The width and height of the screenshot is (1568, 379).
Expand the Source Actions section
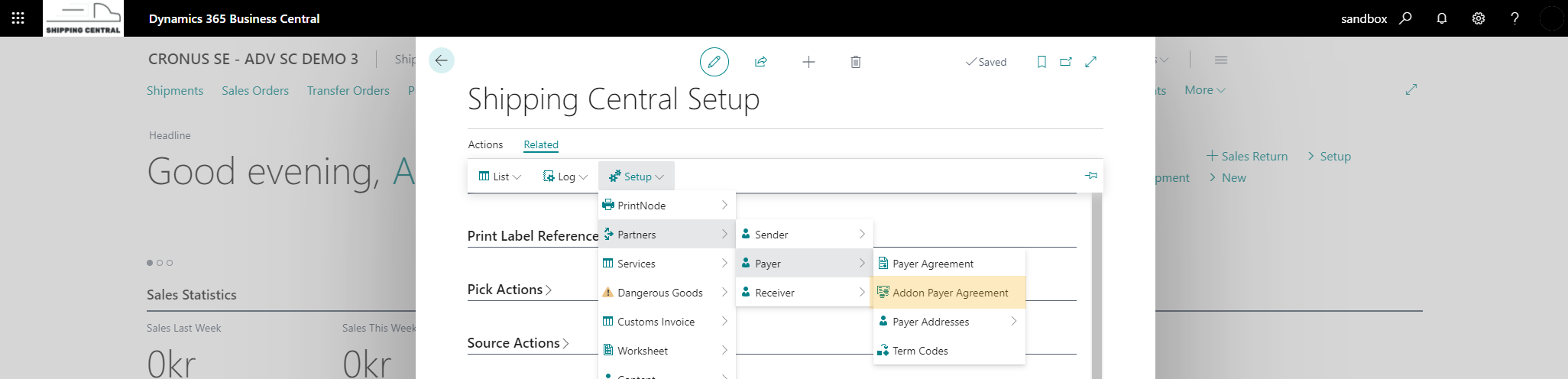518,343
